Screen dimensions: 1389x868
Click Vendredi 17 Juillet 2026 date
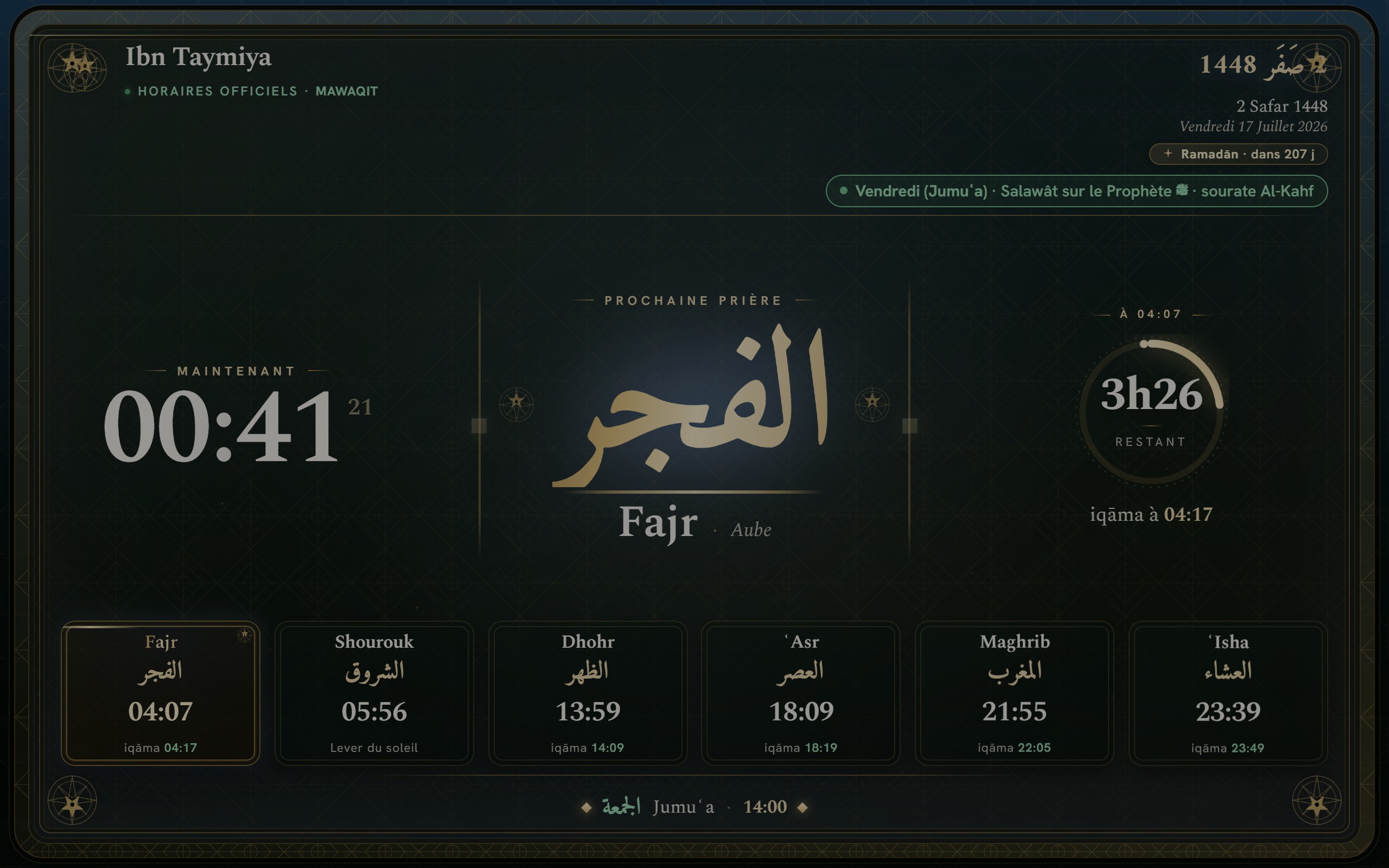(1253, 126)
